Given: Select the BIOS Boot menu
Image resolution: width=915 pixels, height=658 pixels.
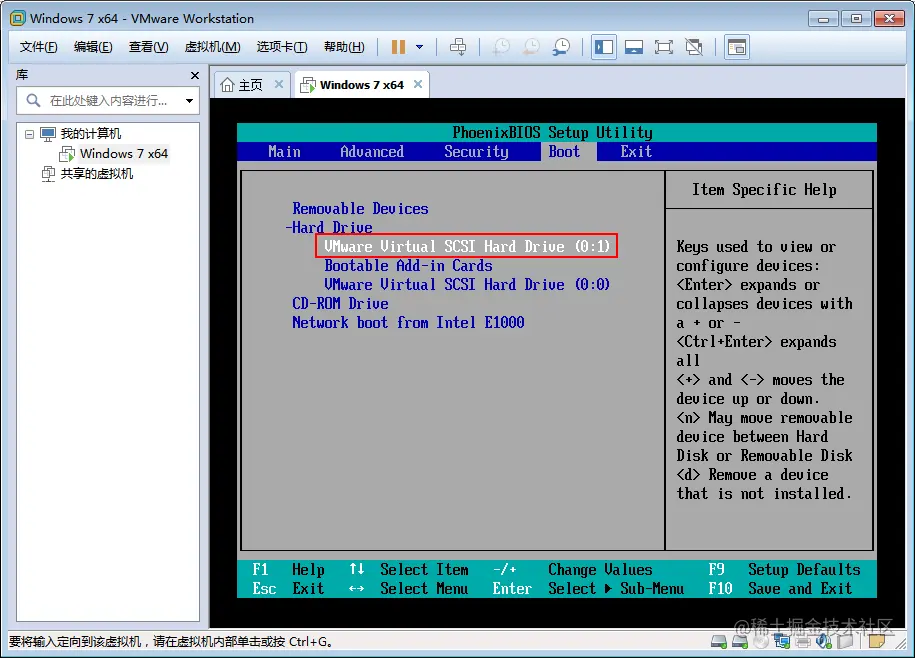Looking at the screenshot, I should click(564, 152).
